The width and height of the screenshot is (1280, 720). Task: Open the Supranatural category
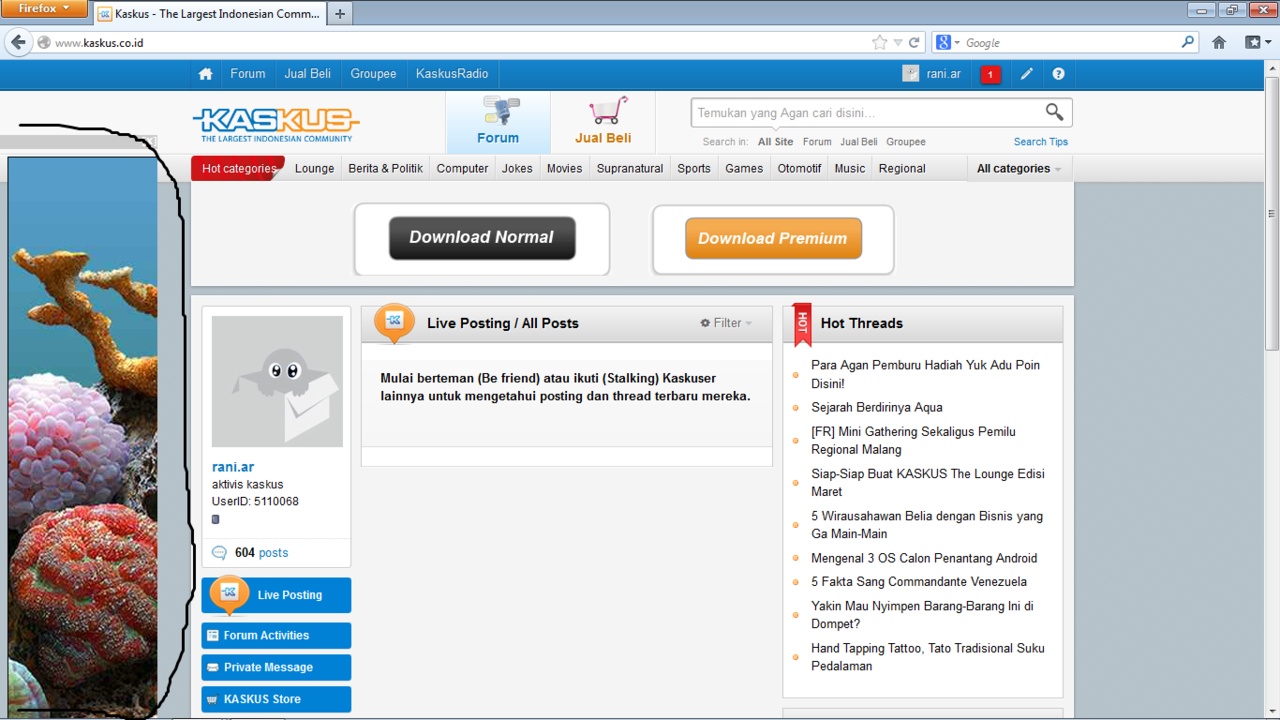[x=630, y=168]
